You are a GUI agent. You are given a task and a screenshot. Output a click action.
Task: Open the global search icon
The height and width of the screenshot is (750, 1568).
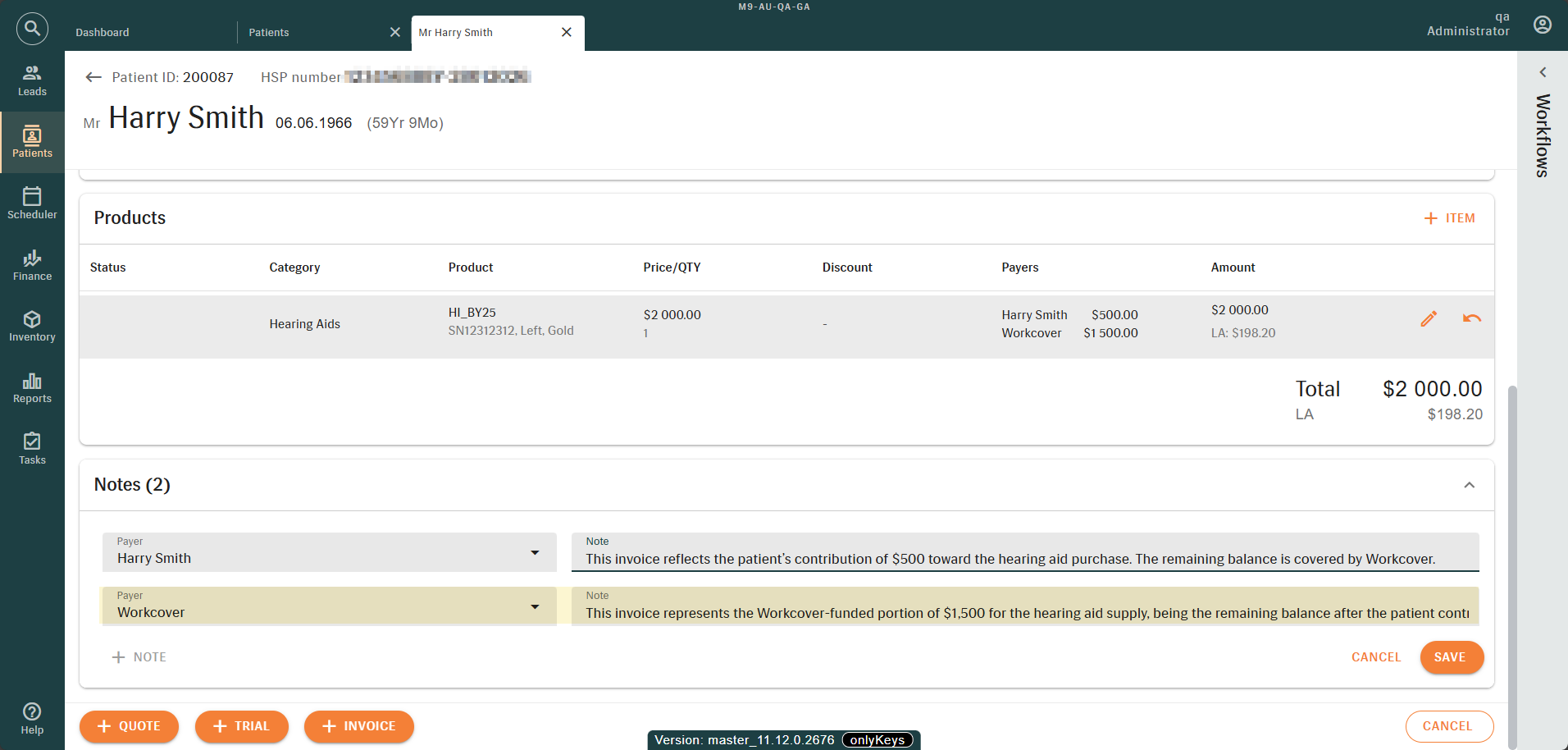pos(32,29)
